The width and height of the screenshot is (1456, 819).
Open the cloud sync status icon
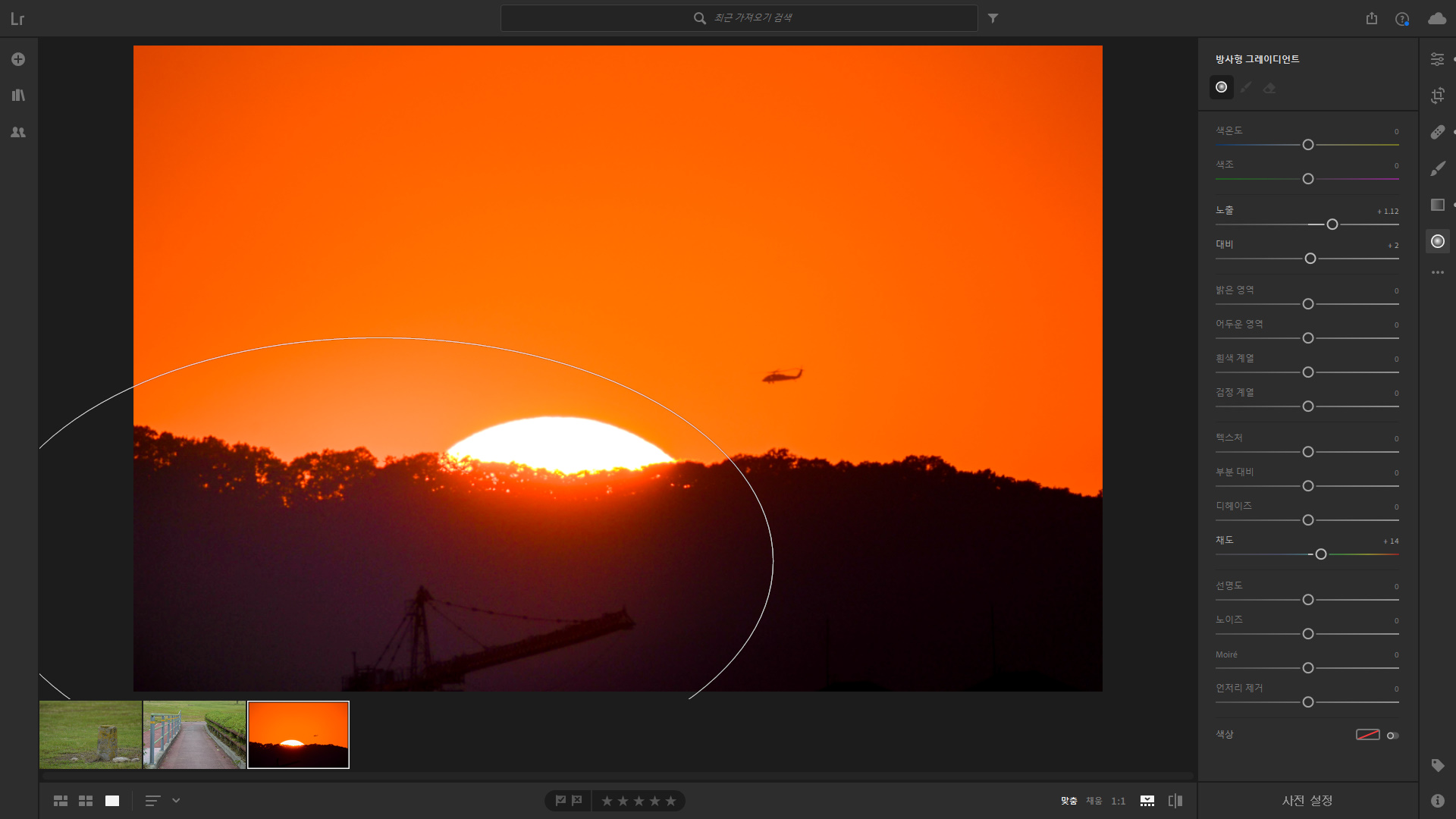tap(1437, 18)
